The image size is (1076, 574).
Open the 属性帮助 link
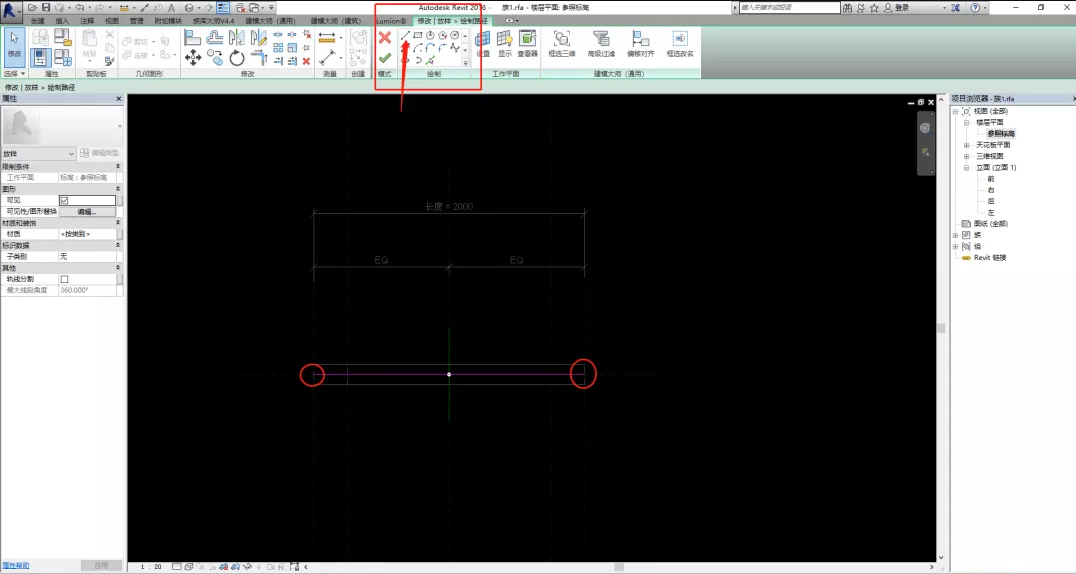click(16, 565)
